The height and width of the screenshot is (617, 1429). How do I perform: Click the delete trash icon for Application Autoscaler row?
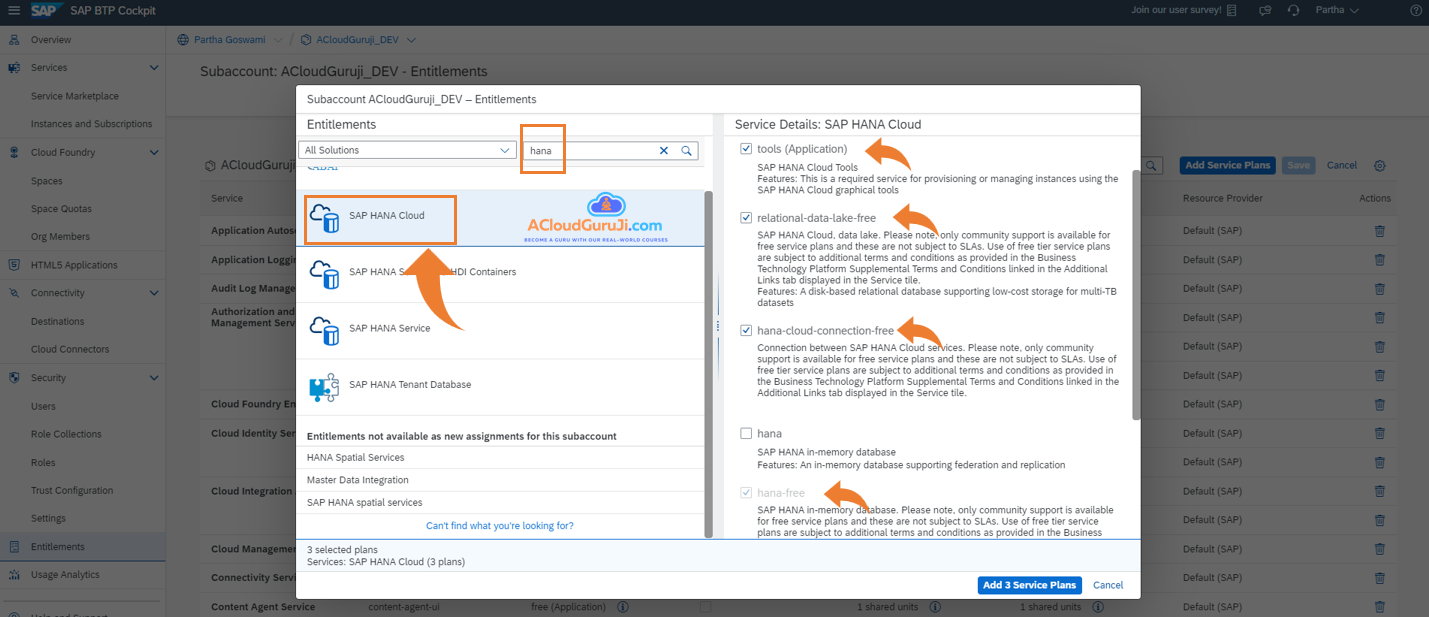coord(1379,231)
